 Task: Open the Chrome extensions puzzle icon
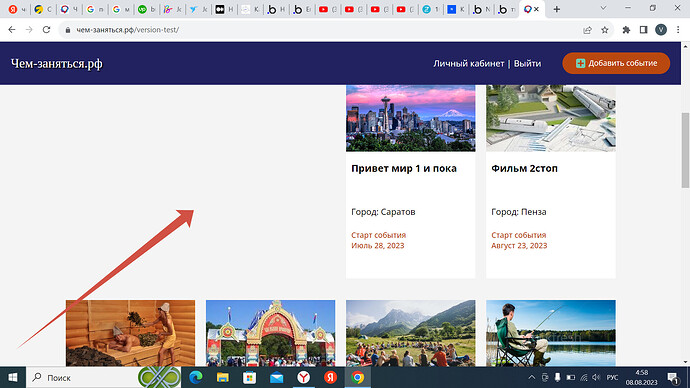(x=626, y=30)
